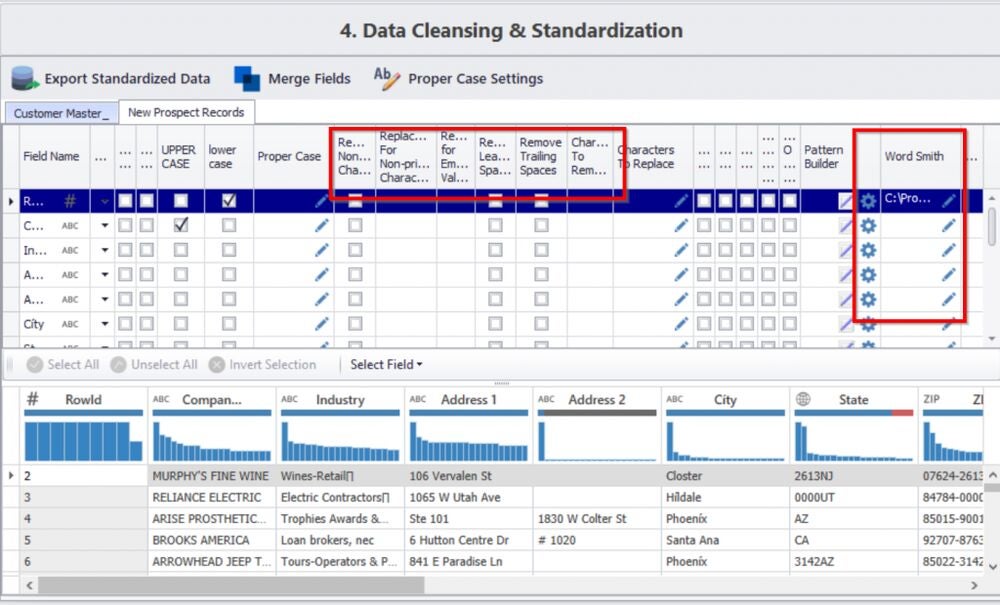Edit the Word Smith file path with the pencil icon
The width and height of the screenshot is (1000, 605).
951,200
